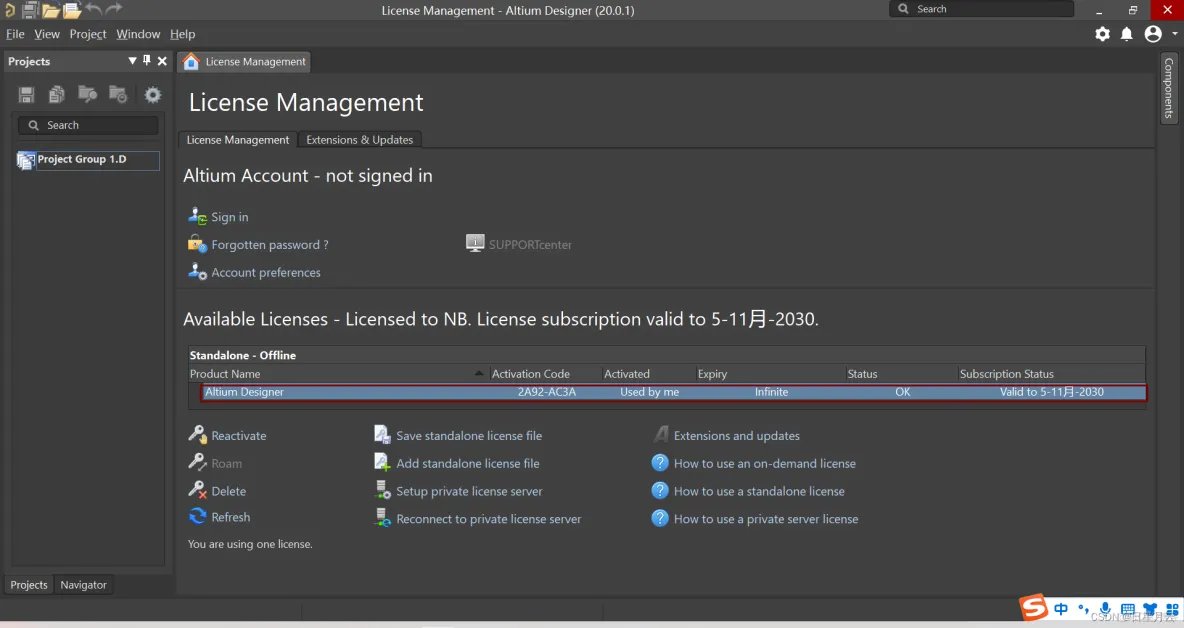Open the Help menu

182,34
